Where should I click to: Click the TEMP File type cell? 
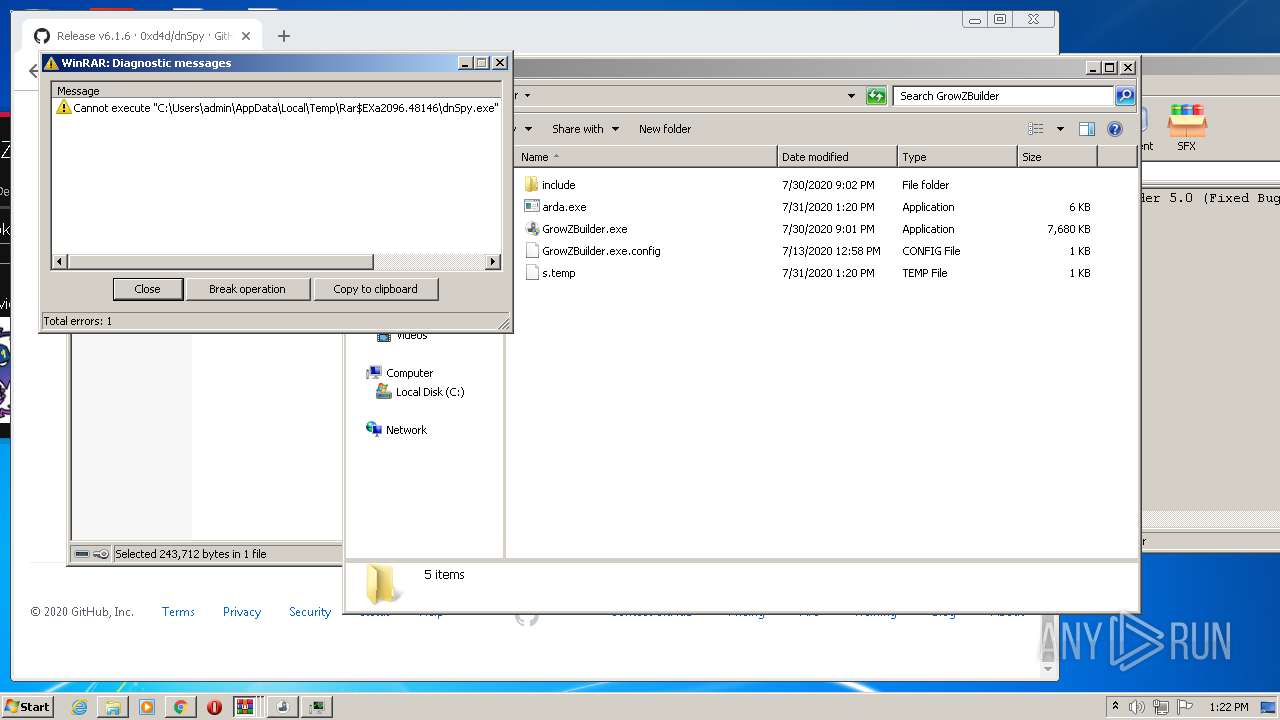(x=925, y=273)
